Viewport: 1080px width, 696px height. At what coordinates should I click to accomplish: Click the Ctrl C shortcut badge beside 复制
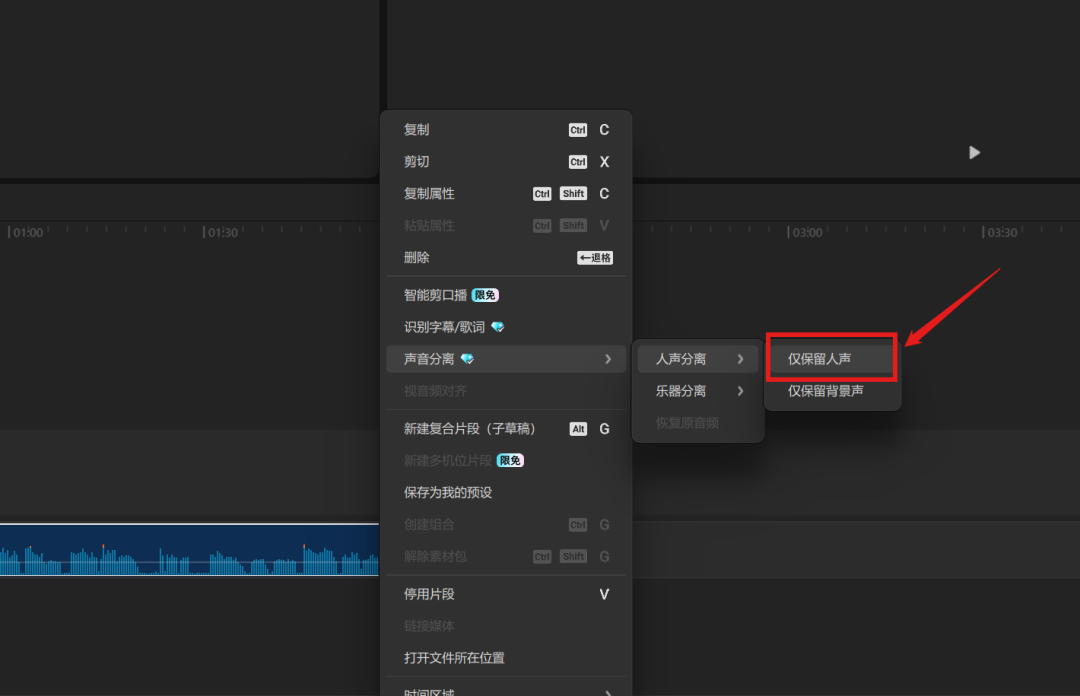tap(589, 129)
